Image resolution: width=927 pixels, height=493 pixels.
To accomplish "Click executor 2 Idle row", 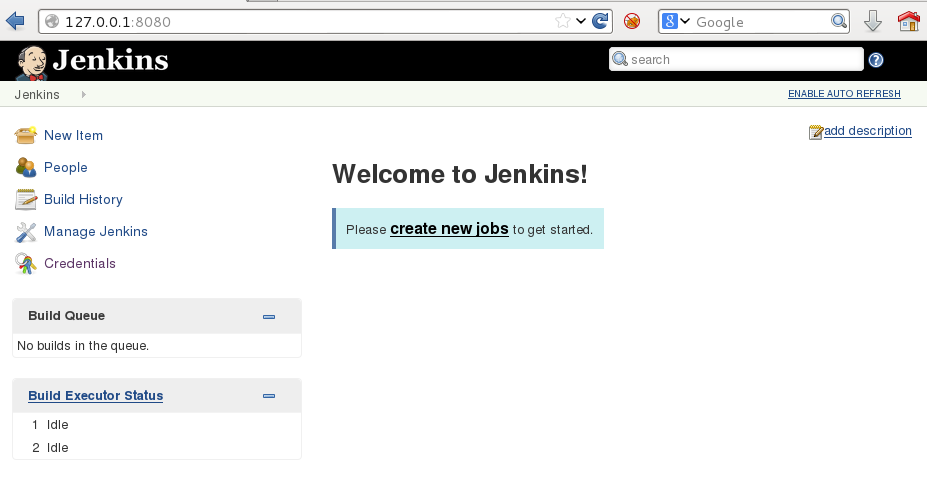I will [157, 447].
